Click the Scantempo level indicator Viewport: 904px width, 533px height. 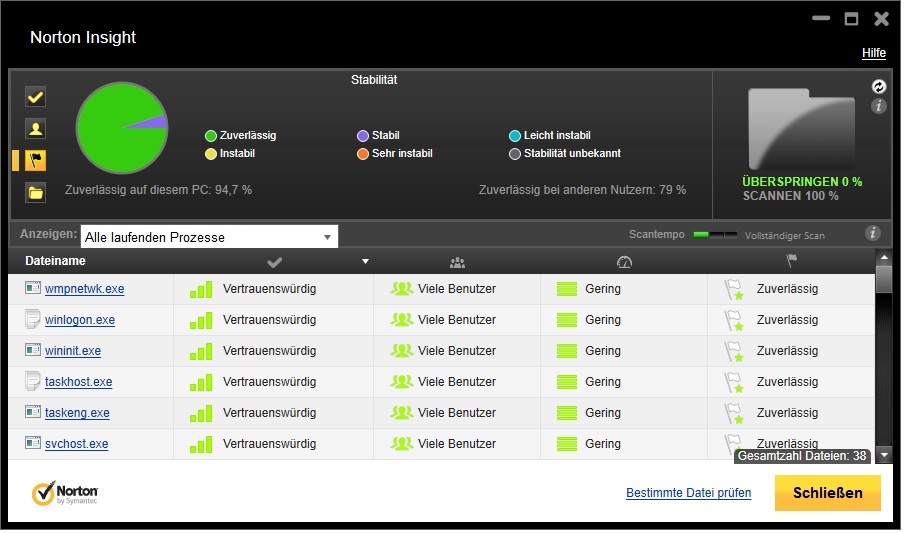pos(717,235)
